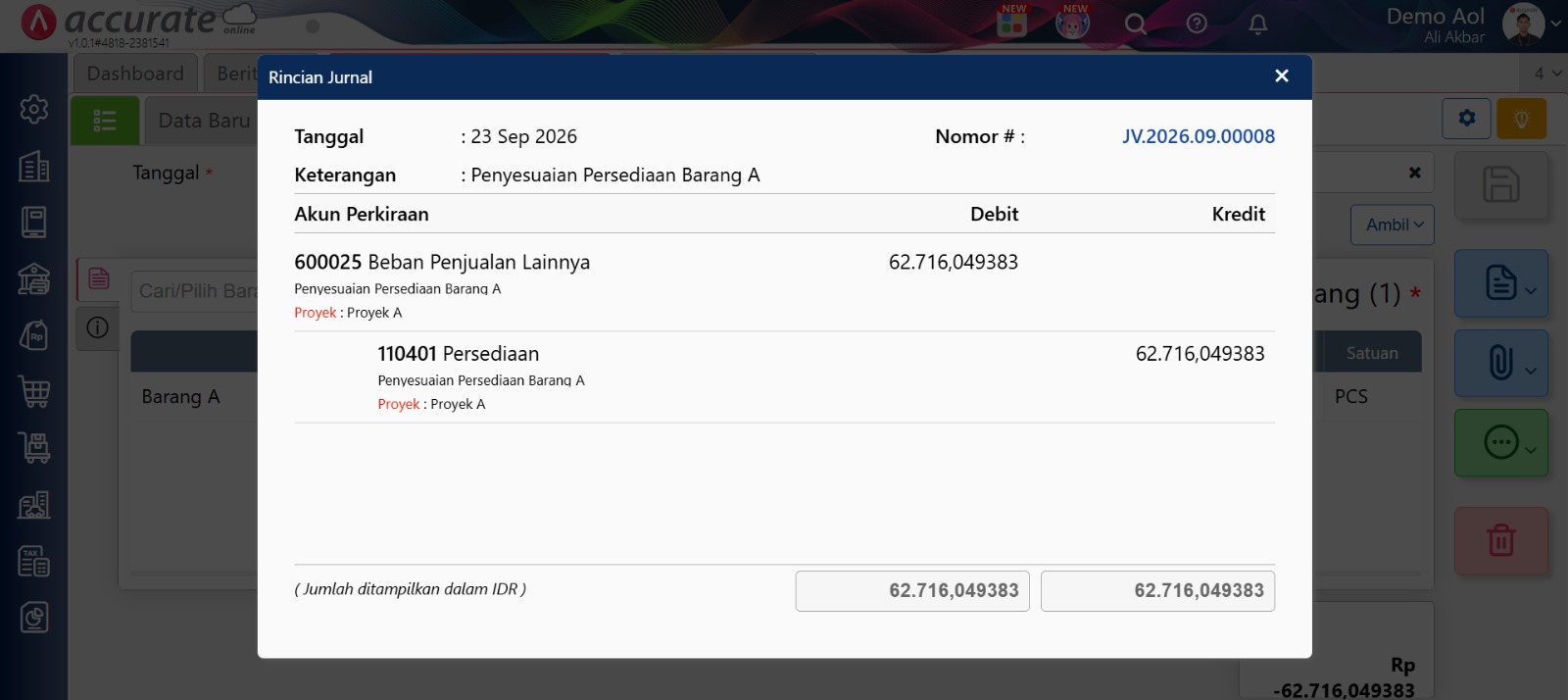Click the Jumlah ditampilkan dalam IDR note
The width and height of the screenshot is (1568, 700).
410,589
